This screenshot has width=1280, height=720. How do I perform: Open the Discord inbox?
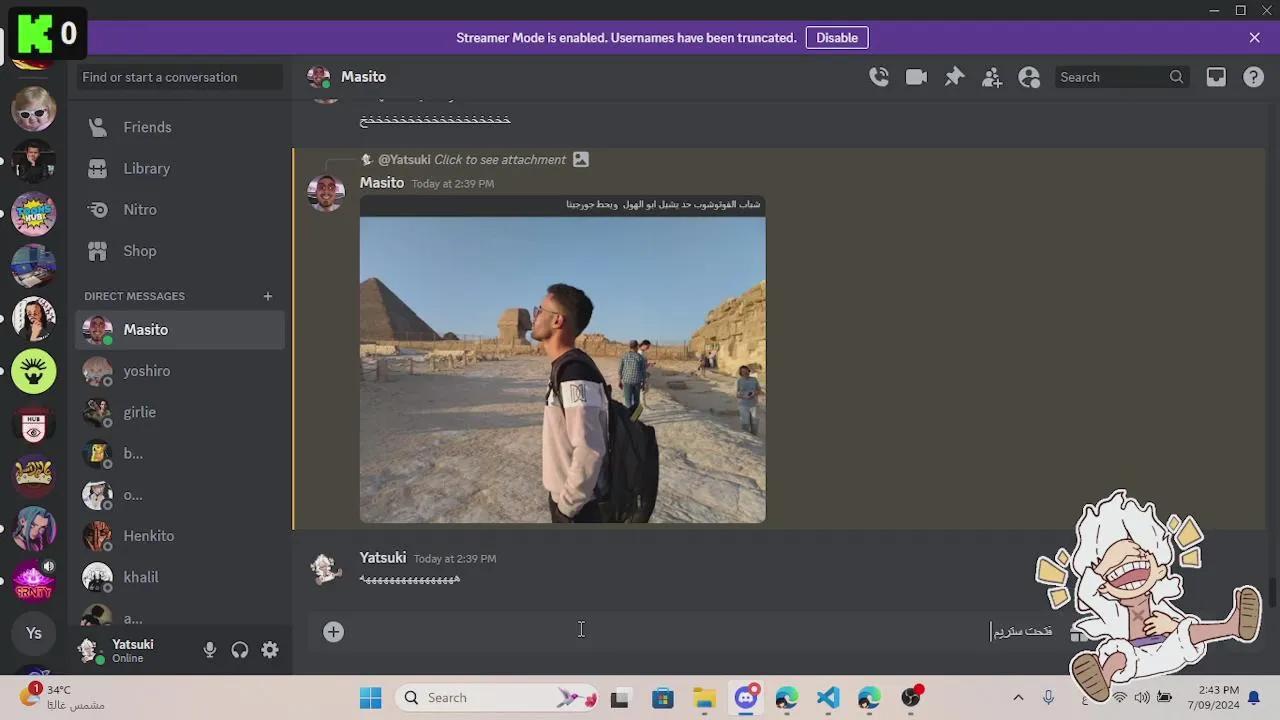click(x=1216, y=77)
